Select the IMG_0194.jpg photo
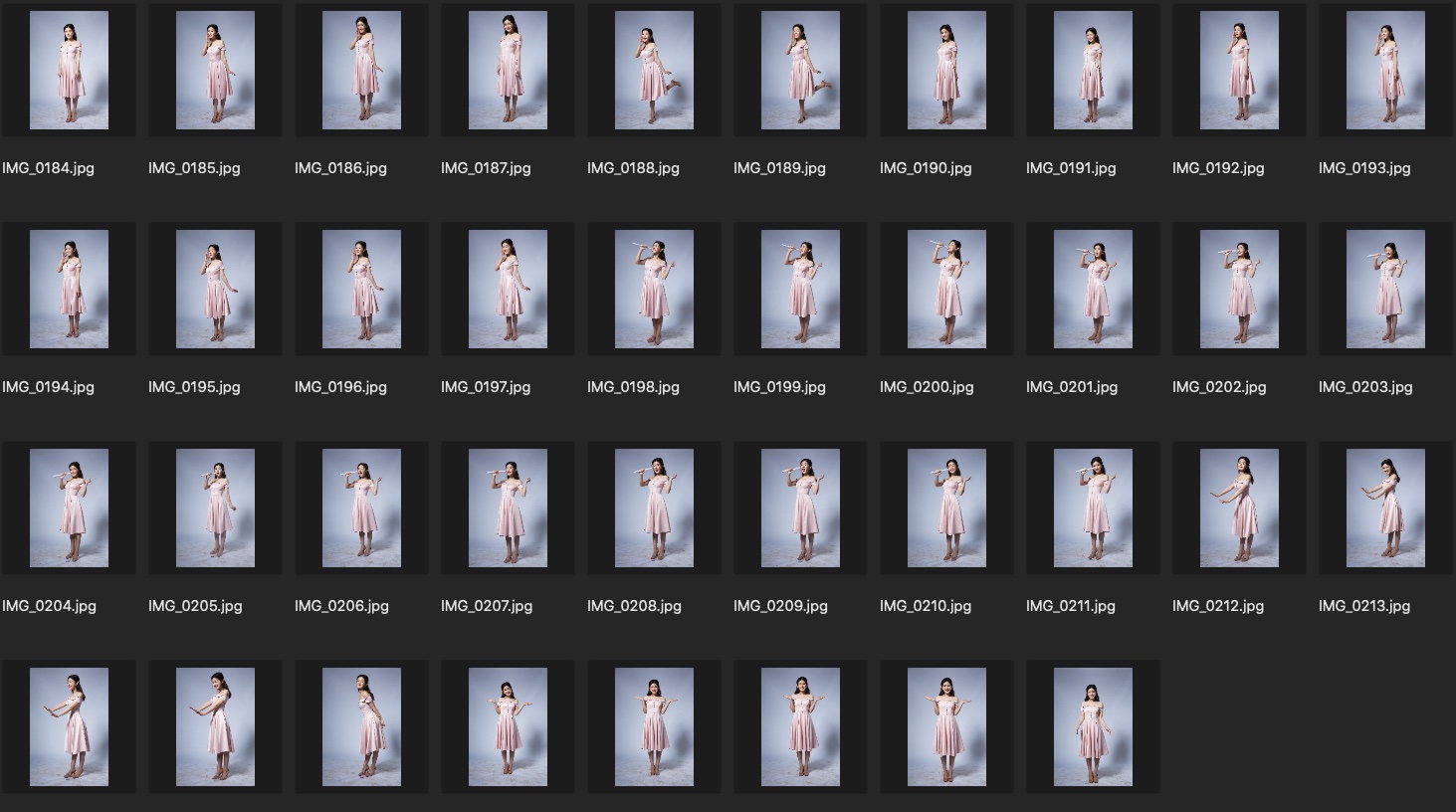Viewport: 1456px width, 812px height. [x=69, y=290]
